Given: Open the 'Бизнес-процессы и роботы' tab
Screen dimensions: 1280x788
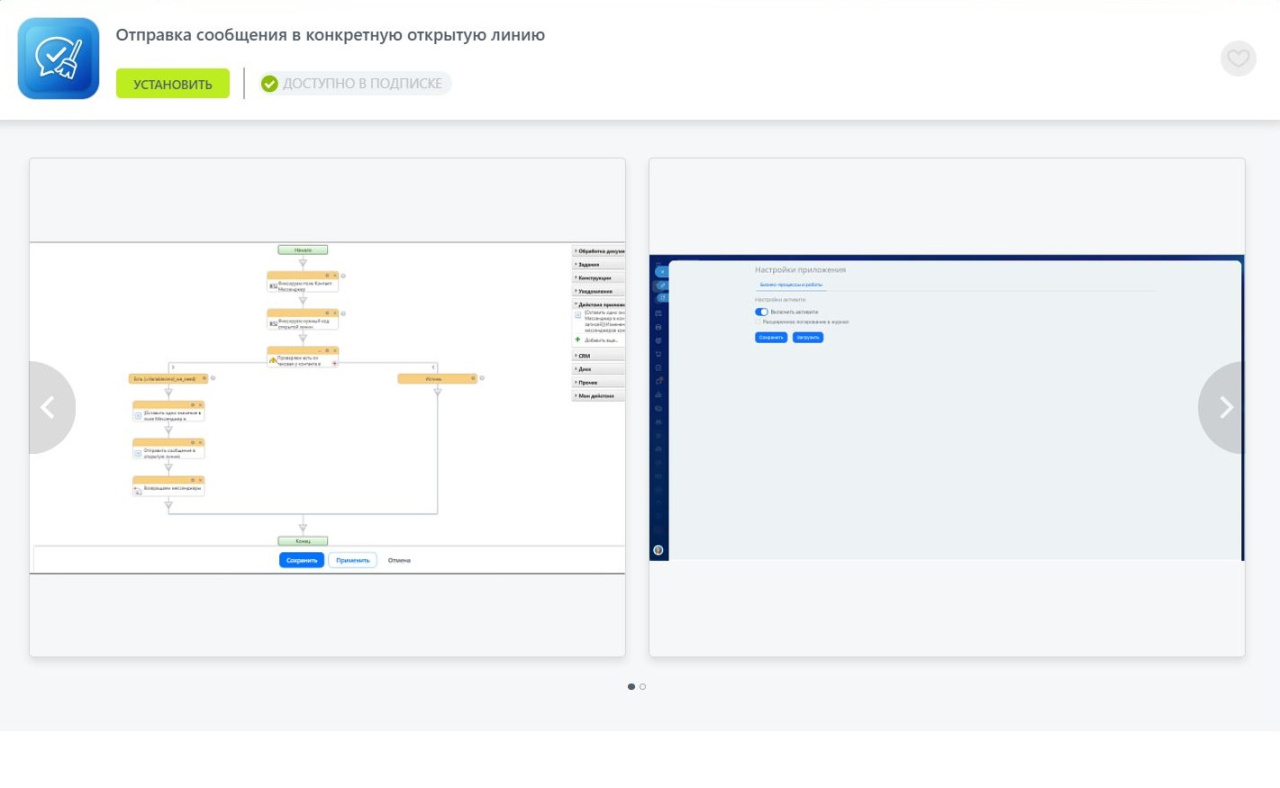Looking at the screenshot, I should click(x=791, y=285).
